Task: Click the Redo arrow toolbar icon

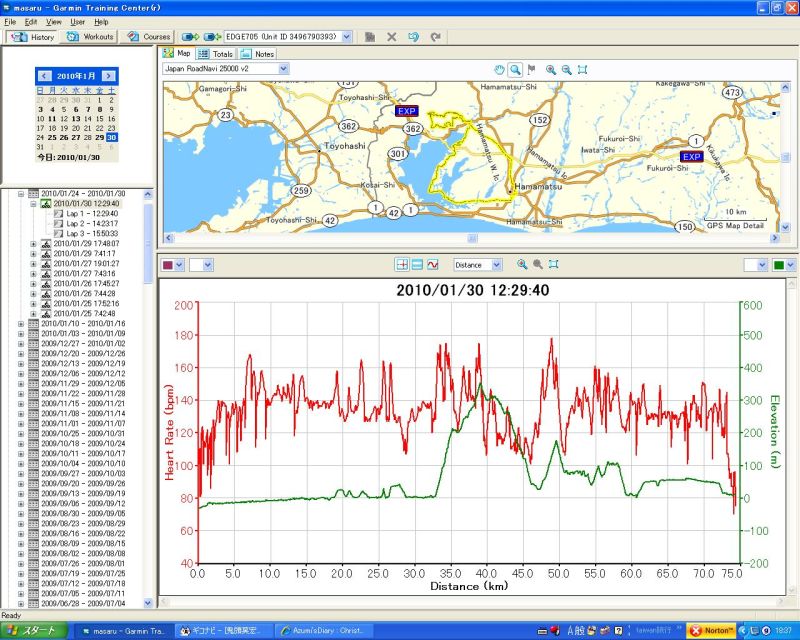Action: (x=435, y=37)
